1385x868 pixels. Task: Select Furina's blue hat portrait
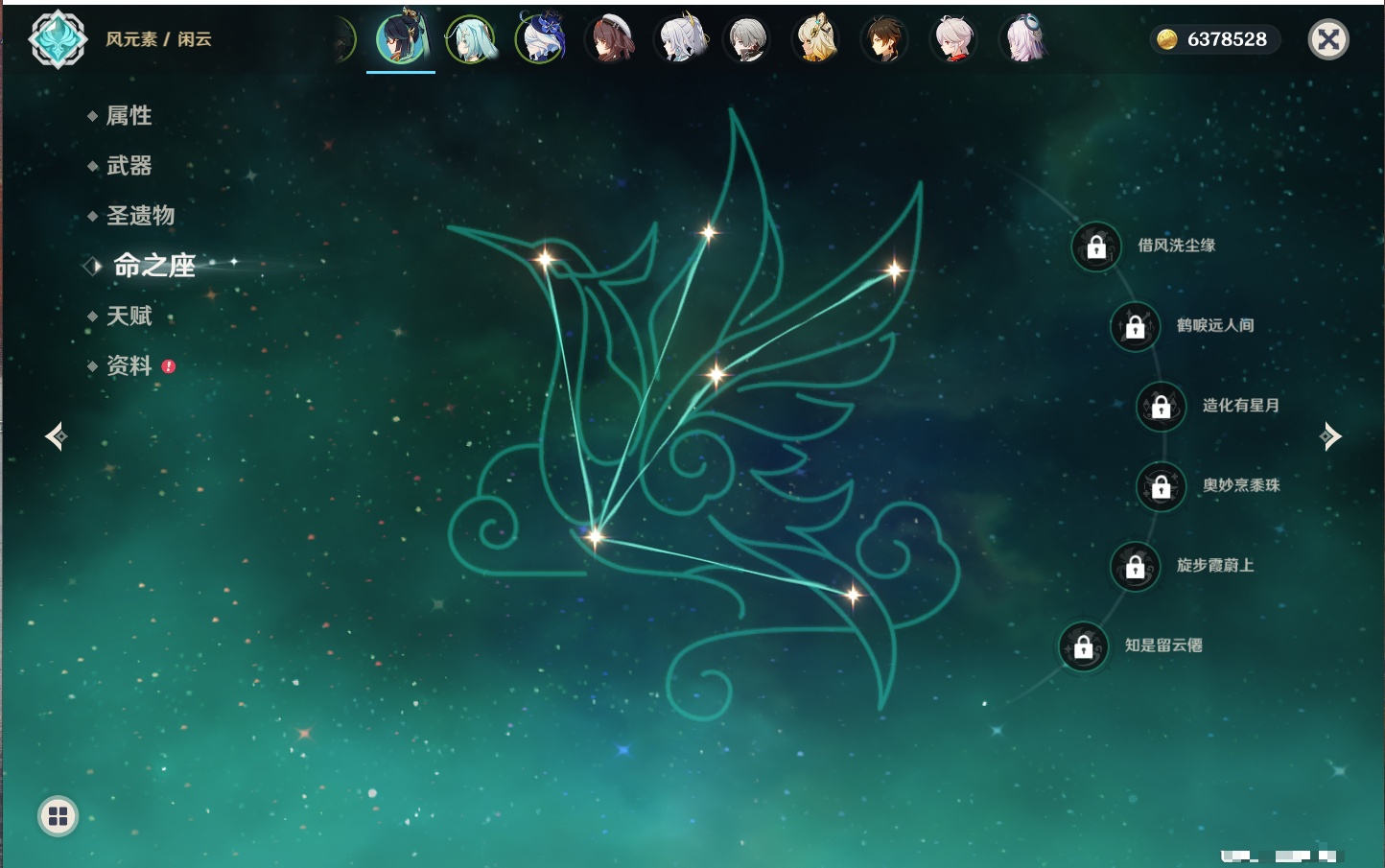(x=540, y=38)
